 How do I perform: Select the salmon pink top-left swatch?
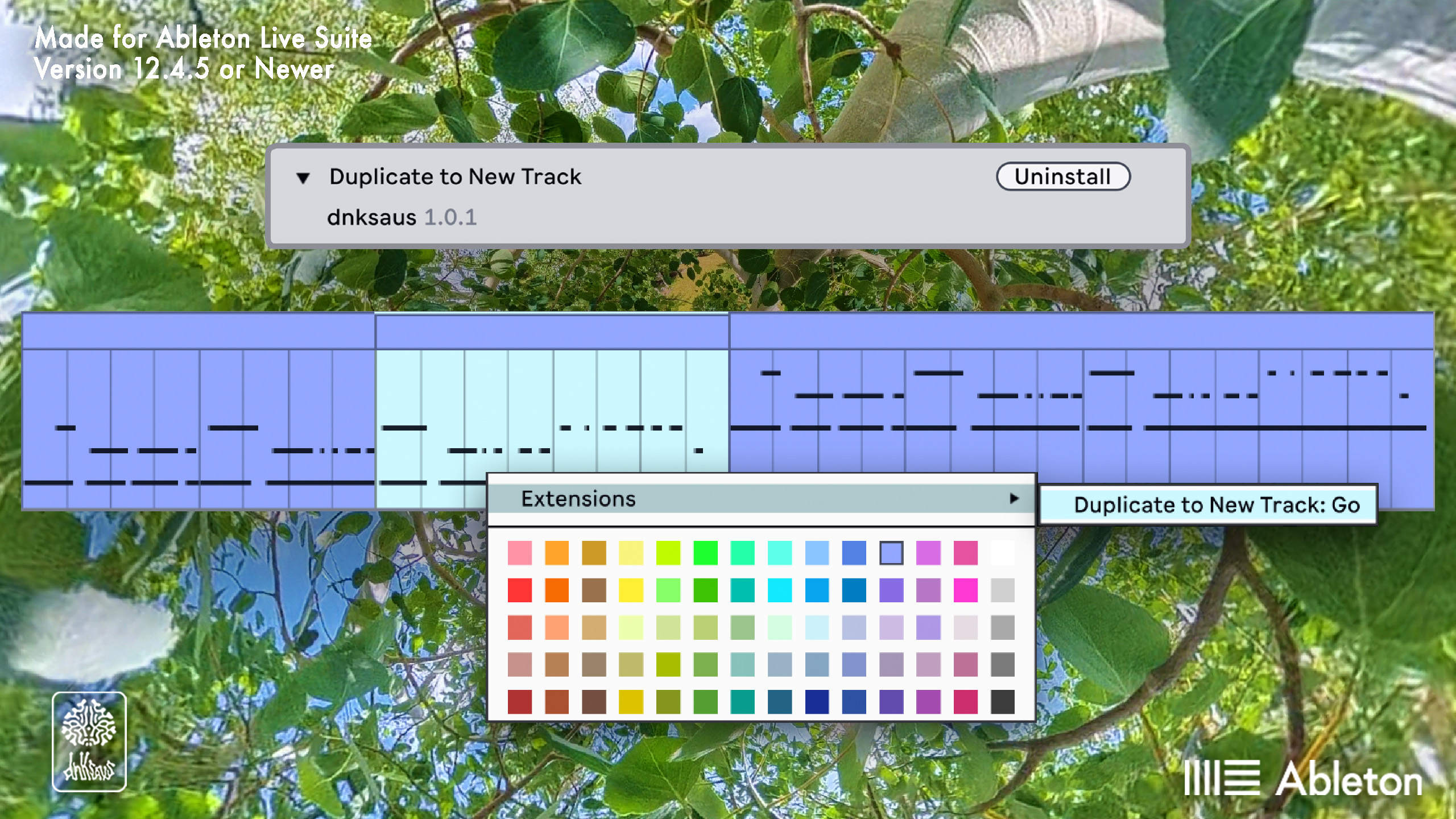click(x=519, y=553)
